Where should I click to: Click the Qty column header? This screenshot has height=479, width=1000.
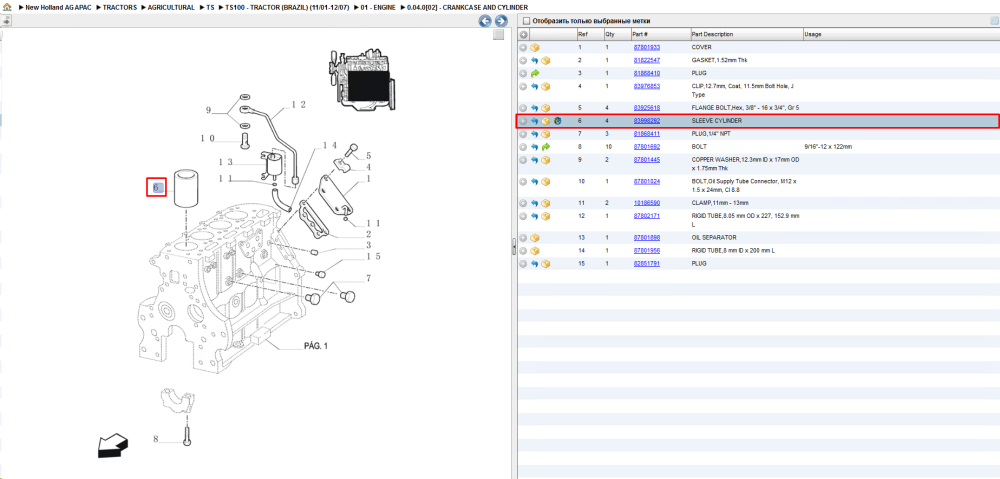tap(616, 34)
